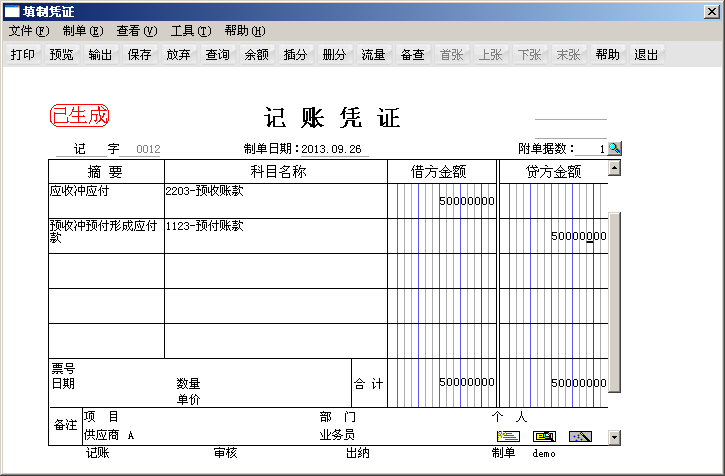Open the 查看(V) menu

137,31
